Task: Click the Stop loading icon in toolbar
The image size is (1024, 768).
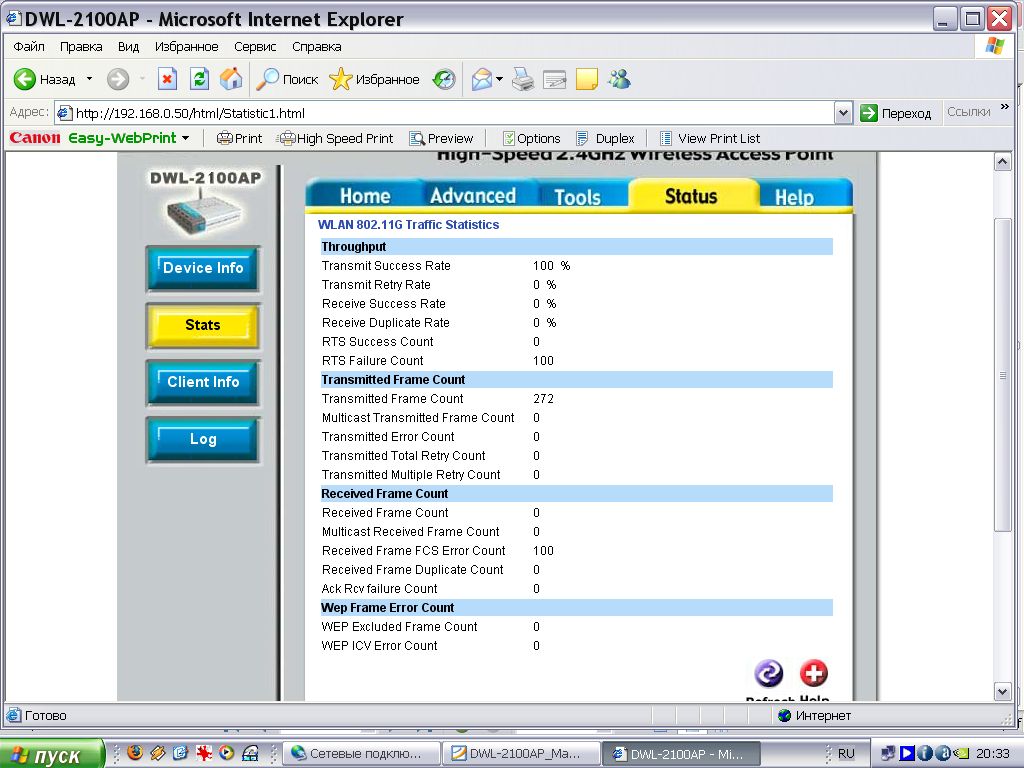Action: pos(168,79)
